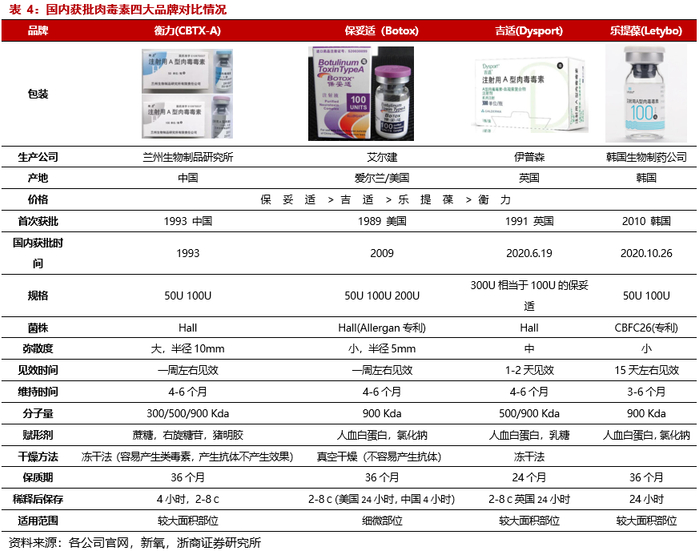Select the cell 2020.10.26
Viewport: 700px width, 551px height.
coord(646,253)
